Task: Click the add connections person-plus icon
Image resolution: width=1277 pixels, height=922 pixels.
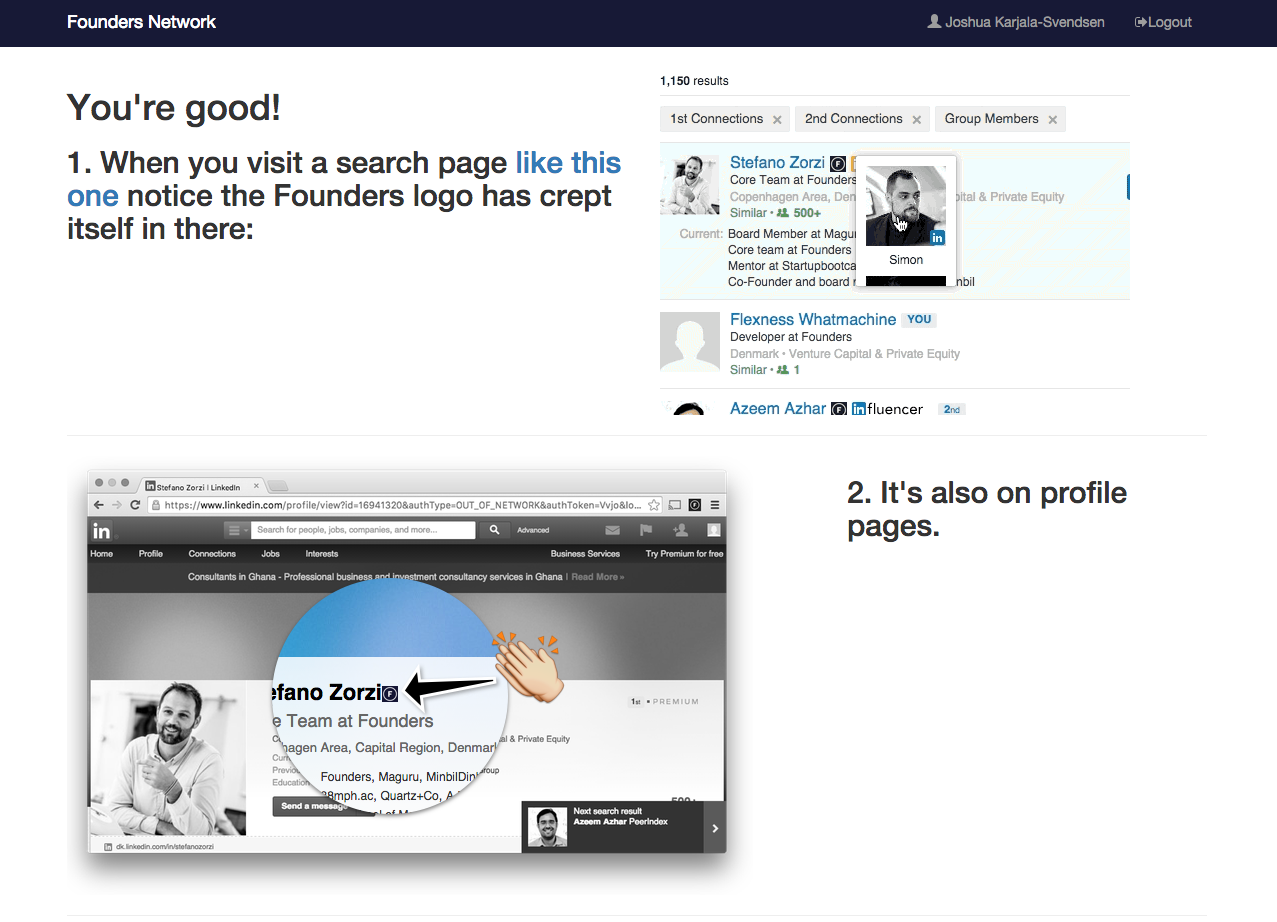Action: click(x=680, y=530)
